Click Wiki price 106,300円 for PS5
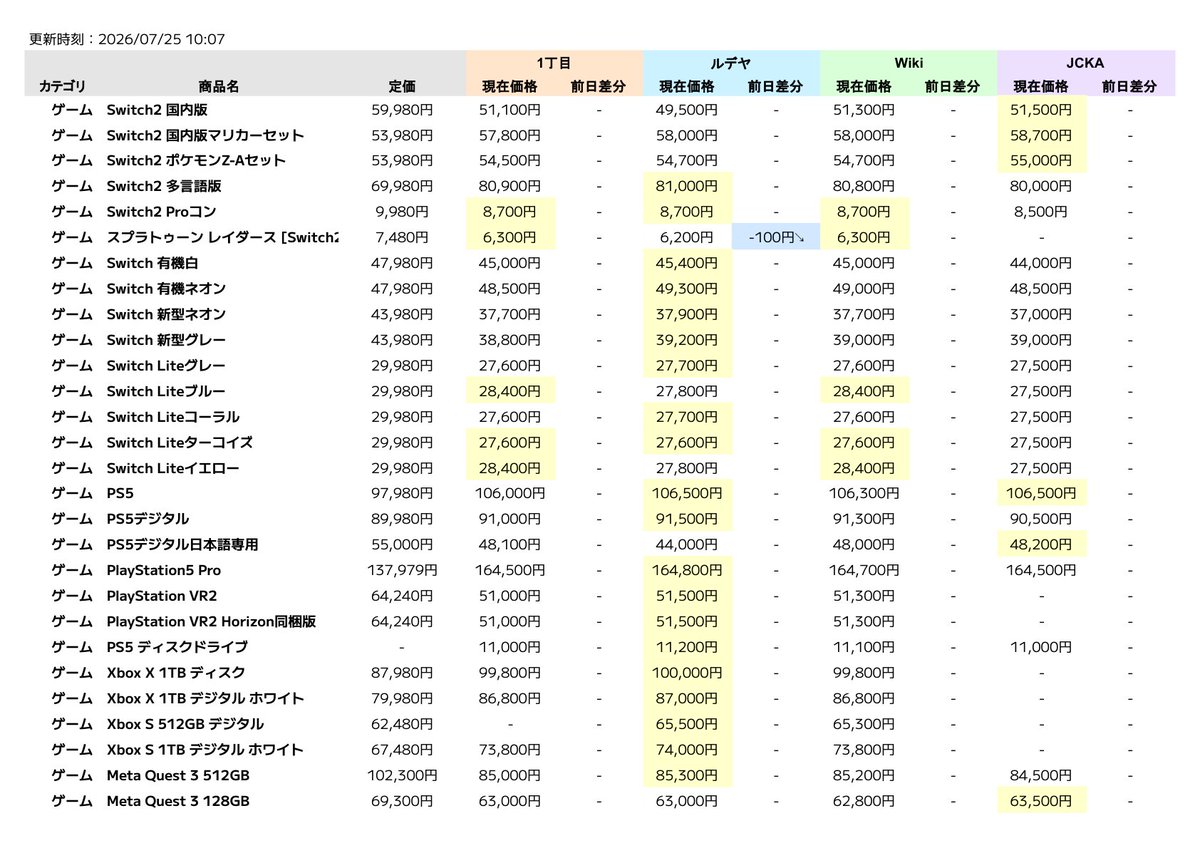 click(864, 493)
